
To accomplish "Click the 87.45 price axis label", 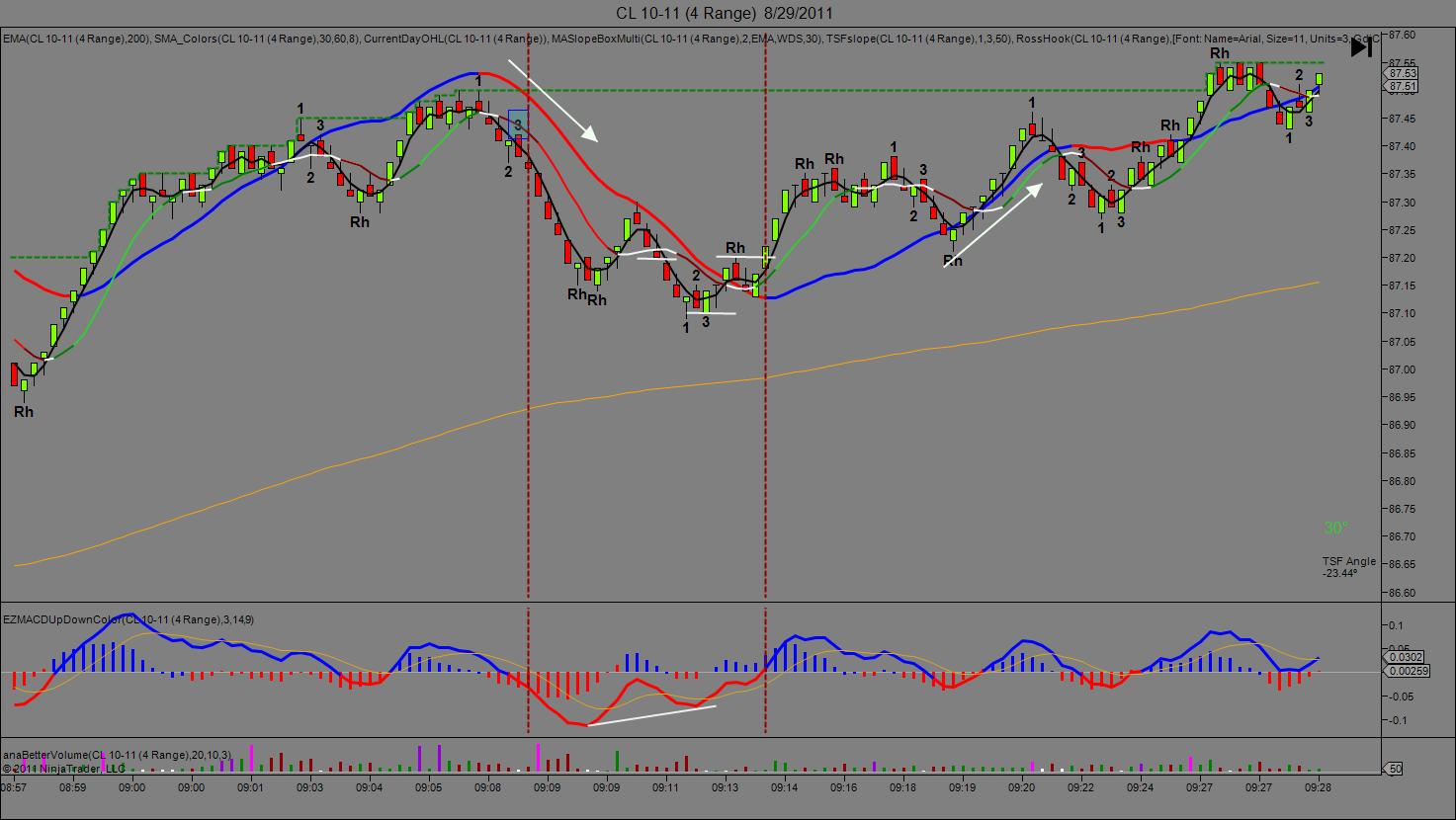I will 1403,119.
